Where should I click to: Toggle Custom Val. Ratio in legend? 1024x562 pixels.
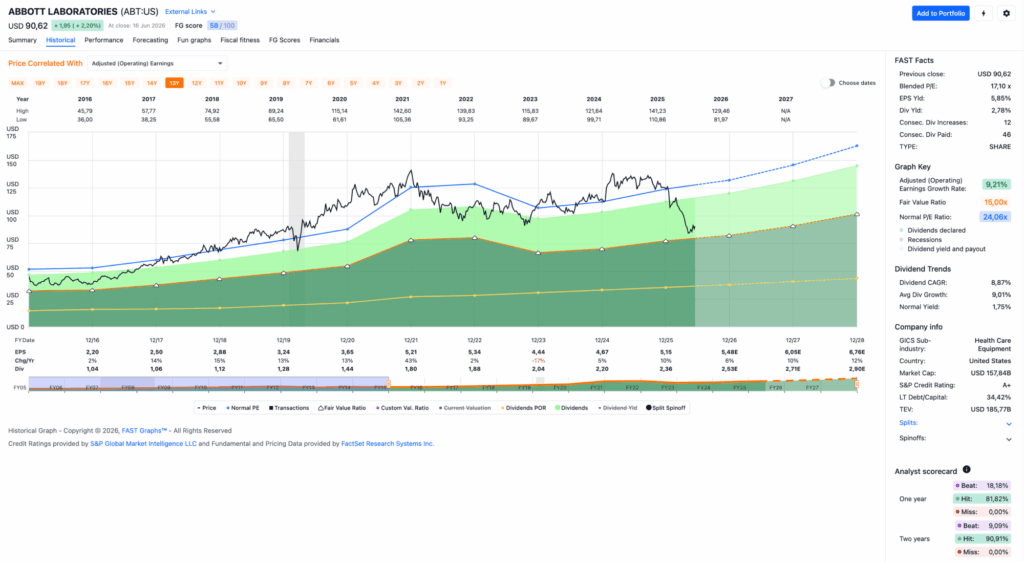click(x=402, y=408)
